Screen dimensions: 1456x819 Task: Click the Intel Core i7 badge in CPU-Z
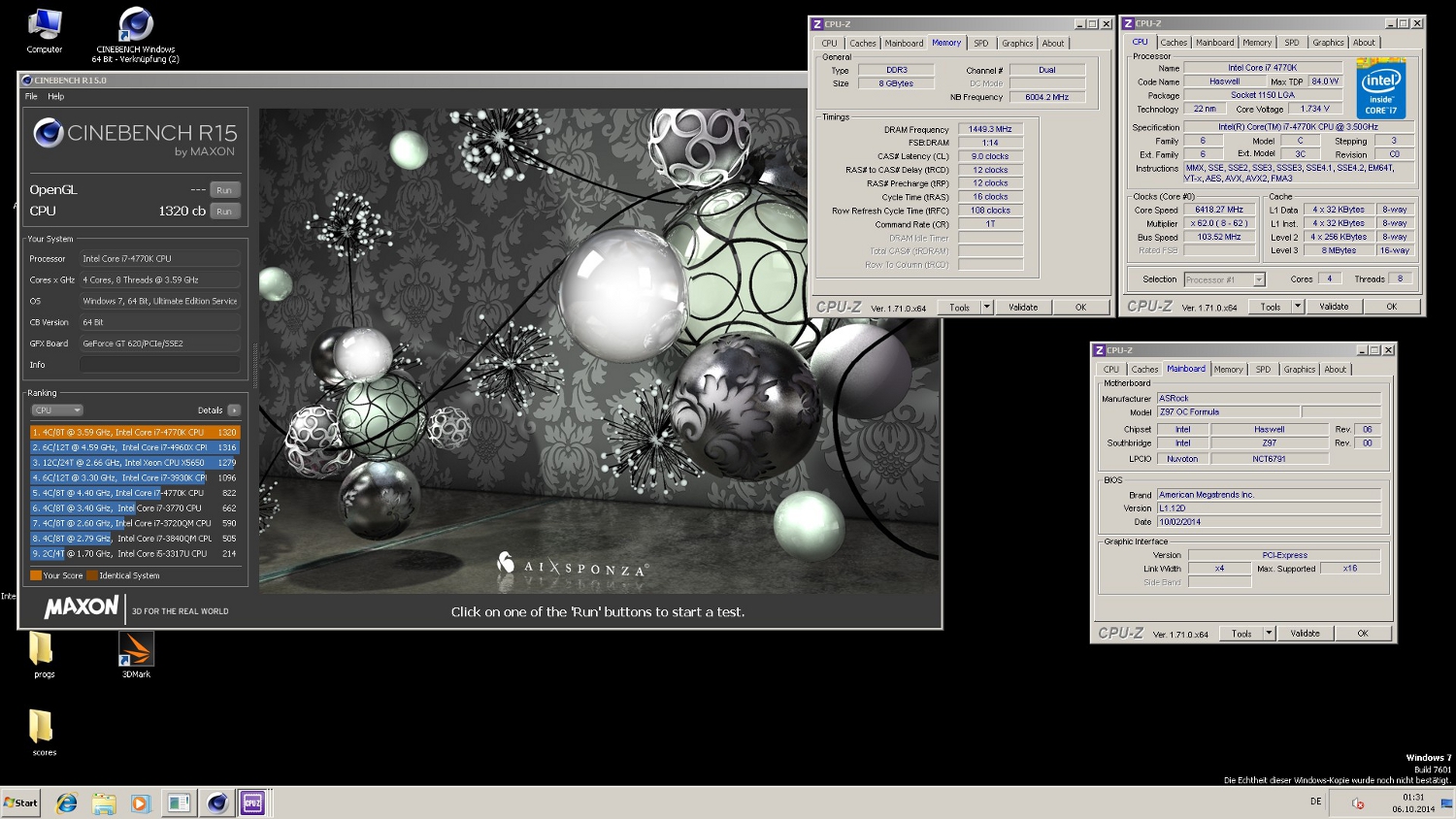pos(1380,90)
